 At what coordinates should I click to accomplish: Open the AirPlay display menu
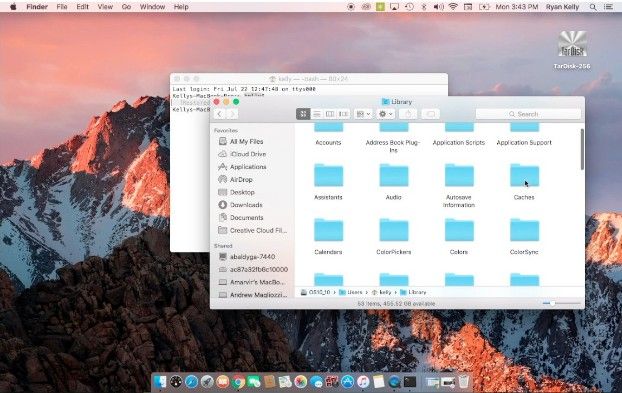(394, 7)
